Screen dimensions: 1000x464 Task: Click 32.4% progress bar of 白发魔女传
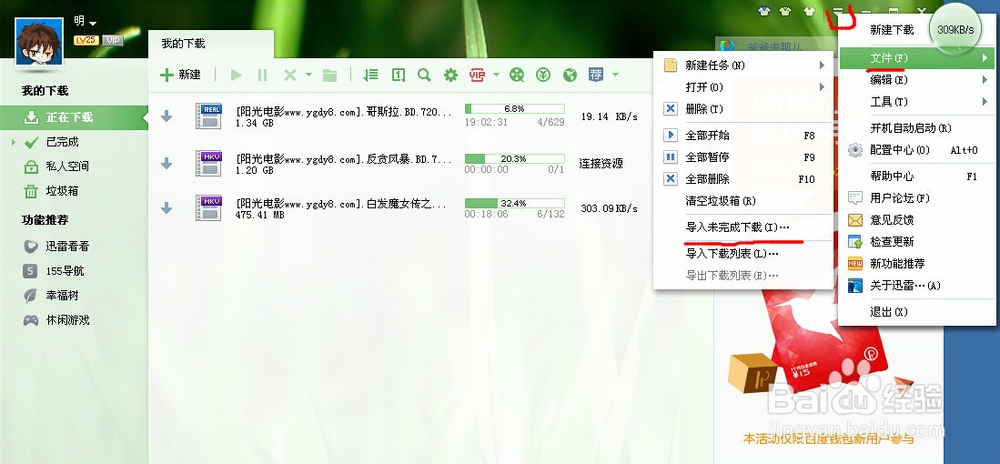pyautogui.click(x=515, y=203)
